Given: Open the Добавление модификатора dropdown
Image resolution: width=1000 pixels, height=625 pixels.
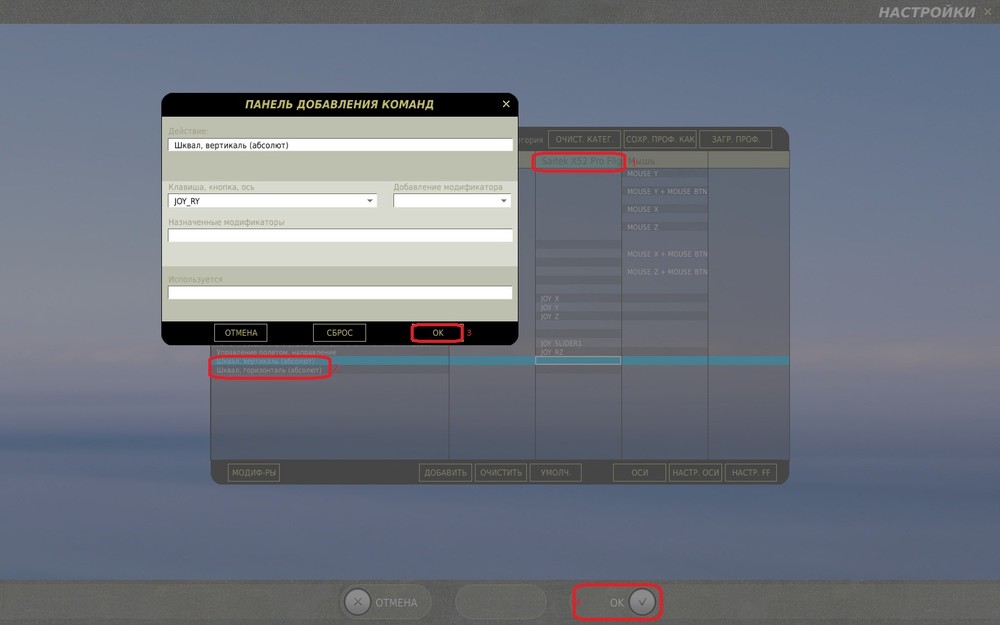Looking at the screenshot, I should click(452, 201).
